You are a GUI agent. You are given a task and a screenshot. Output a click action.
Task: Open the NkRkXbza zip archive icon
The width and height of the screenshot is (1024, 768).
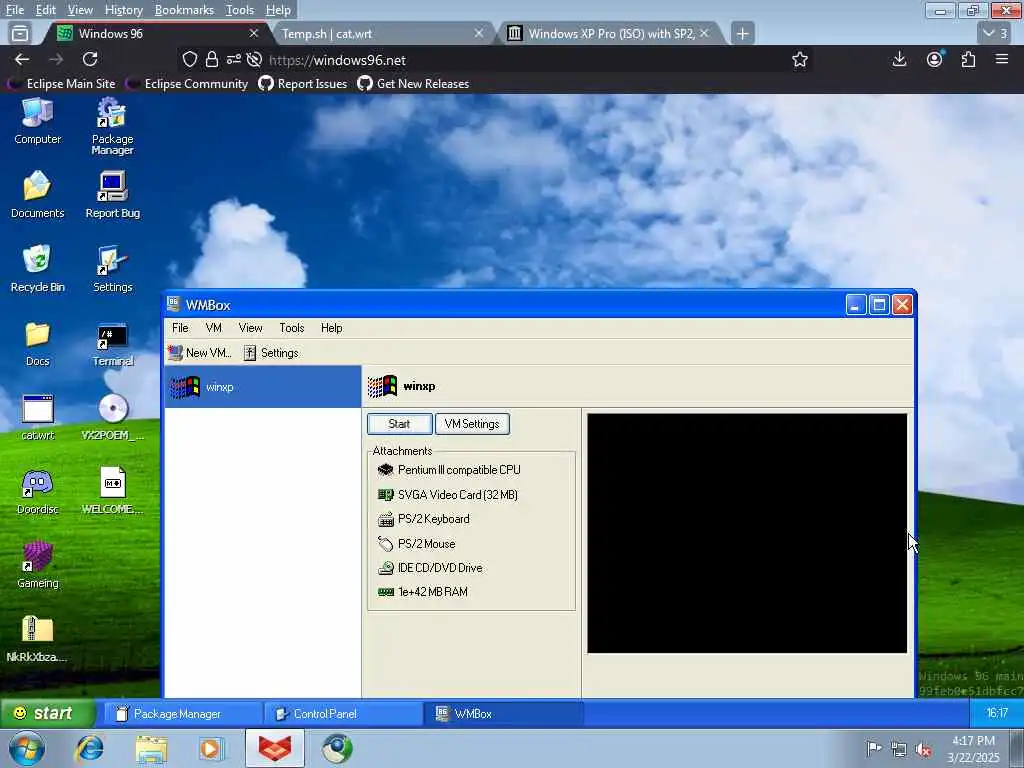click(x=37, y=639)
